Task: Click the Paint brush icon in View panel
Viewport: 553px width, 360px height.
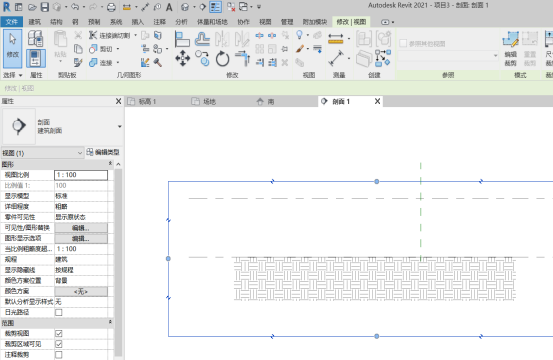Action: pos(300,49)
